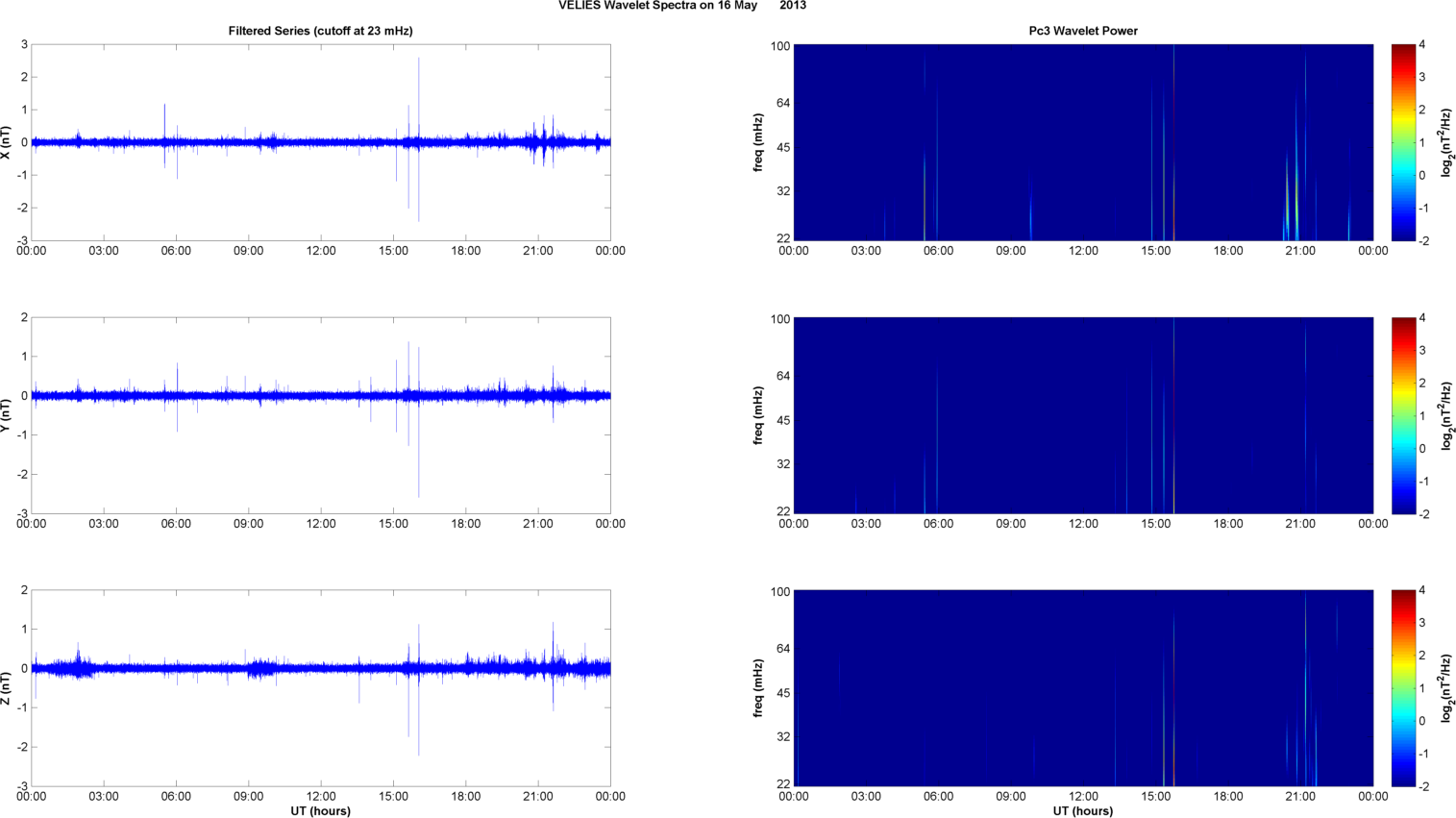Screen dimensions: 1456x818
Task: Select the 'Pc3 Wavelet Power' heading
Action: [x=1083, y=31]
